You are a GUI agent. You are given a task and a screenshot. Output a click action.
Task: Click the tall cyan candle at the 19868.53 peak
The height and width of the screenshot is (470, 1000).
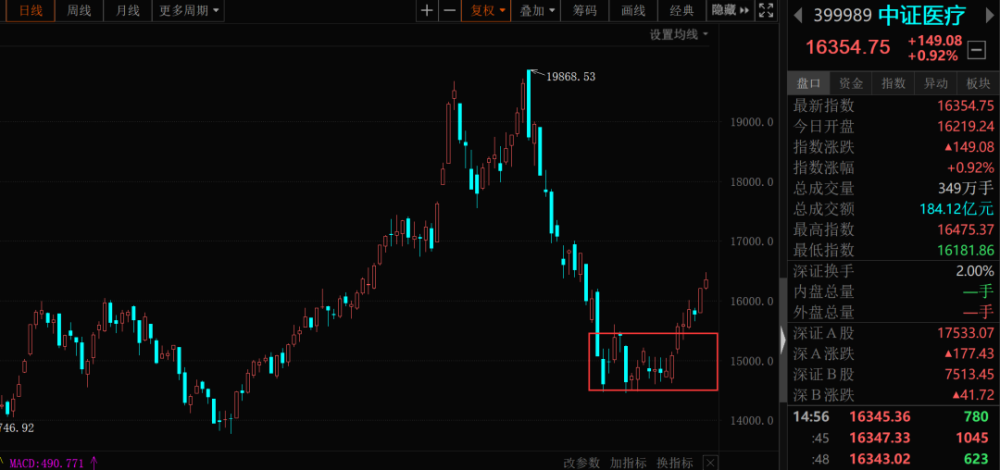point(529,103)
